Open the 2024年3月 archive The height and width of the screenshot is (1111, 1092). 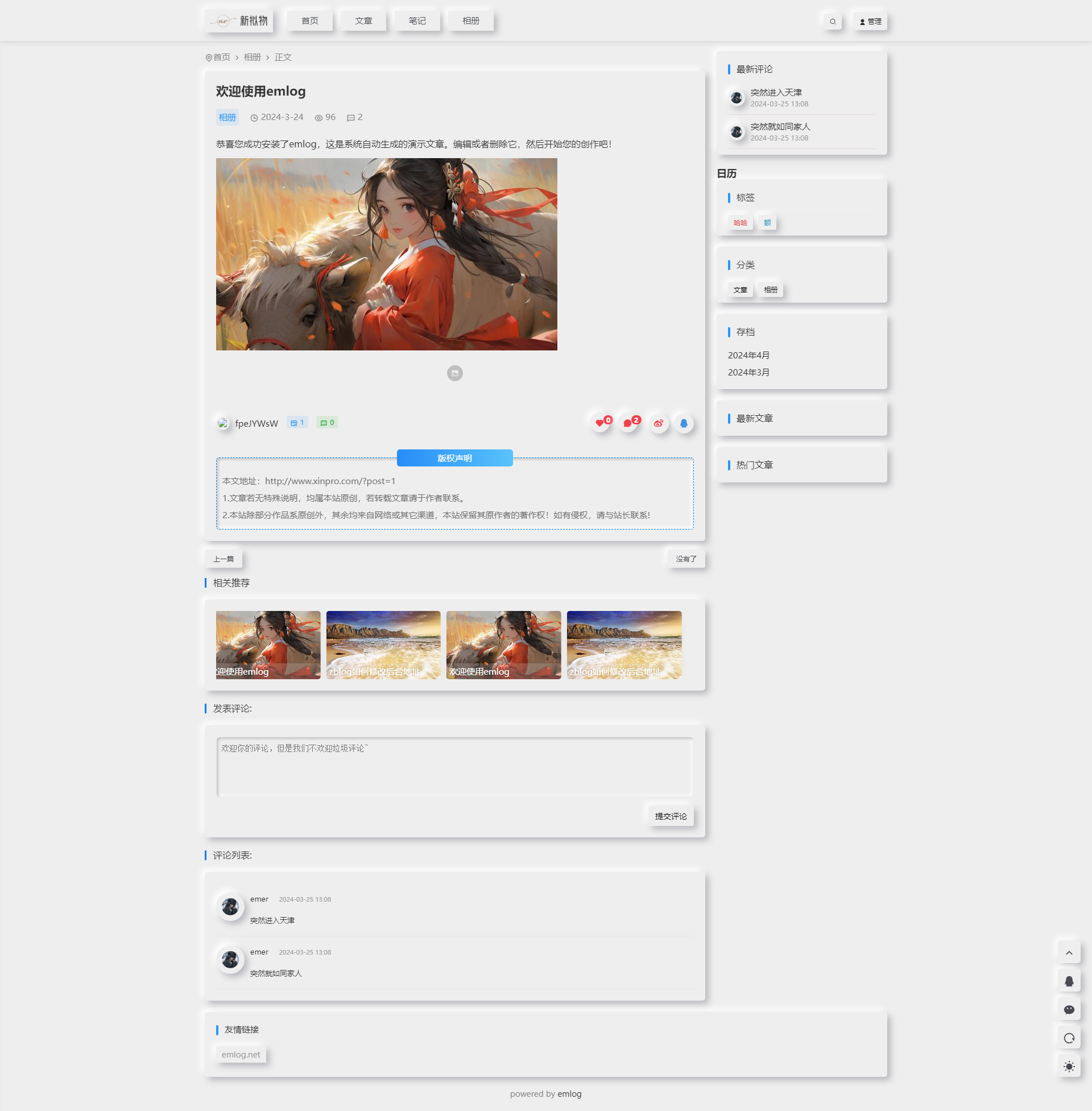click(748, 372)
